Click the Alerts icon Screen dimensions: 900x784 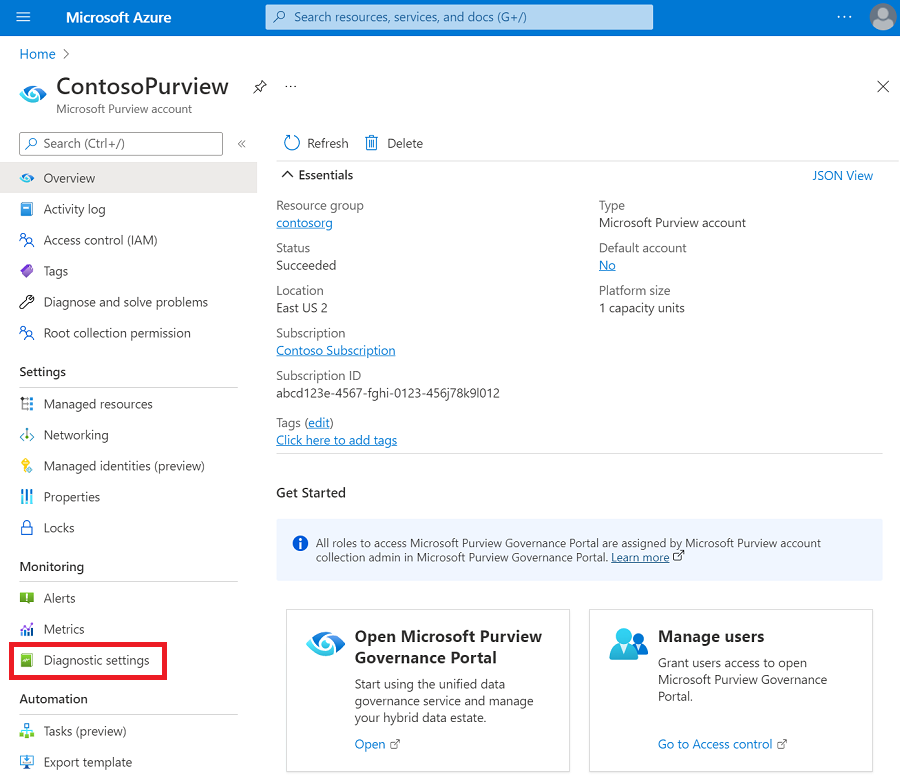(27, 598)
